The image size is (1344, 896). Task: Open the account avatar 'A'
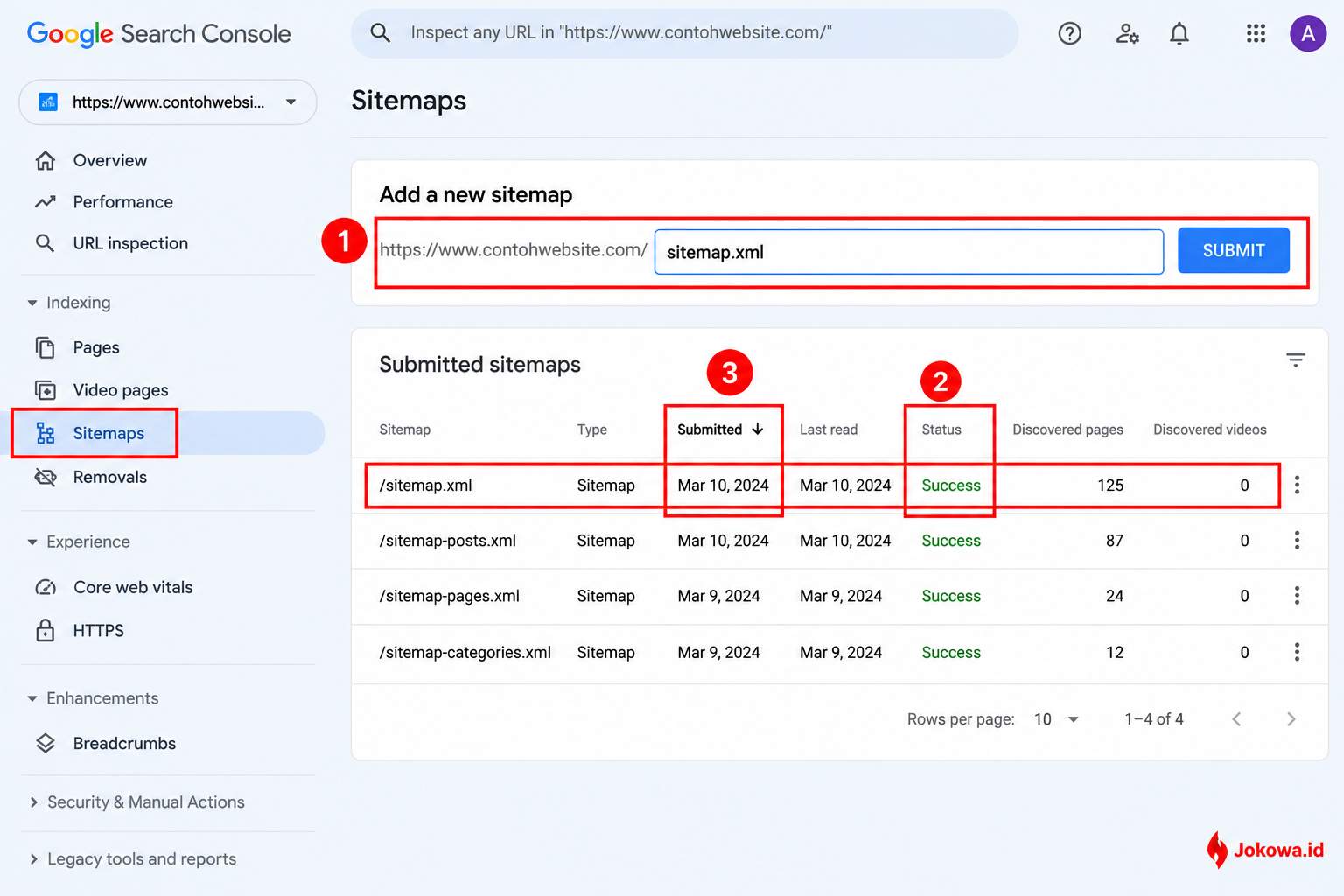click(1308, 33)
